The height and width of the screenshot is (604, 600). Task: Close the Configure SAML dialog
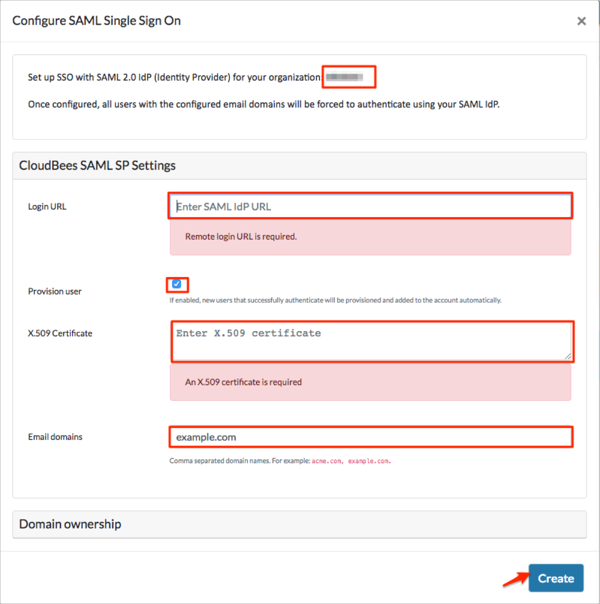click(582, 21)
